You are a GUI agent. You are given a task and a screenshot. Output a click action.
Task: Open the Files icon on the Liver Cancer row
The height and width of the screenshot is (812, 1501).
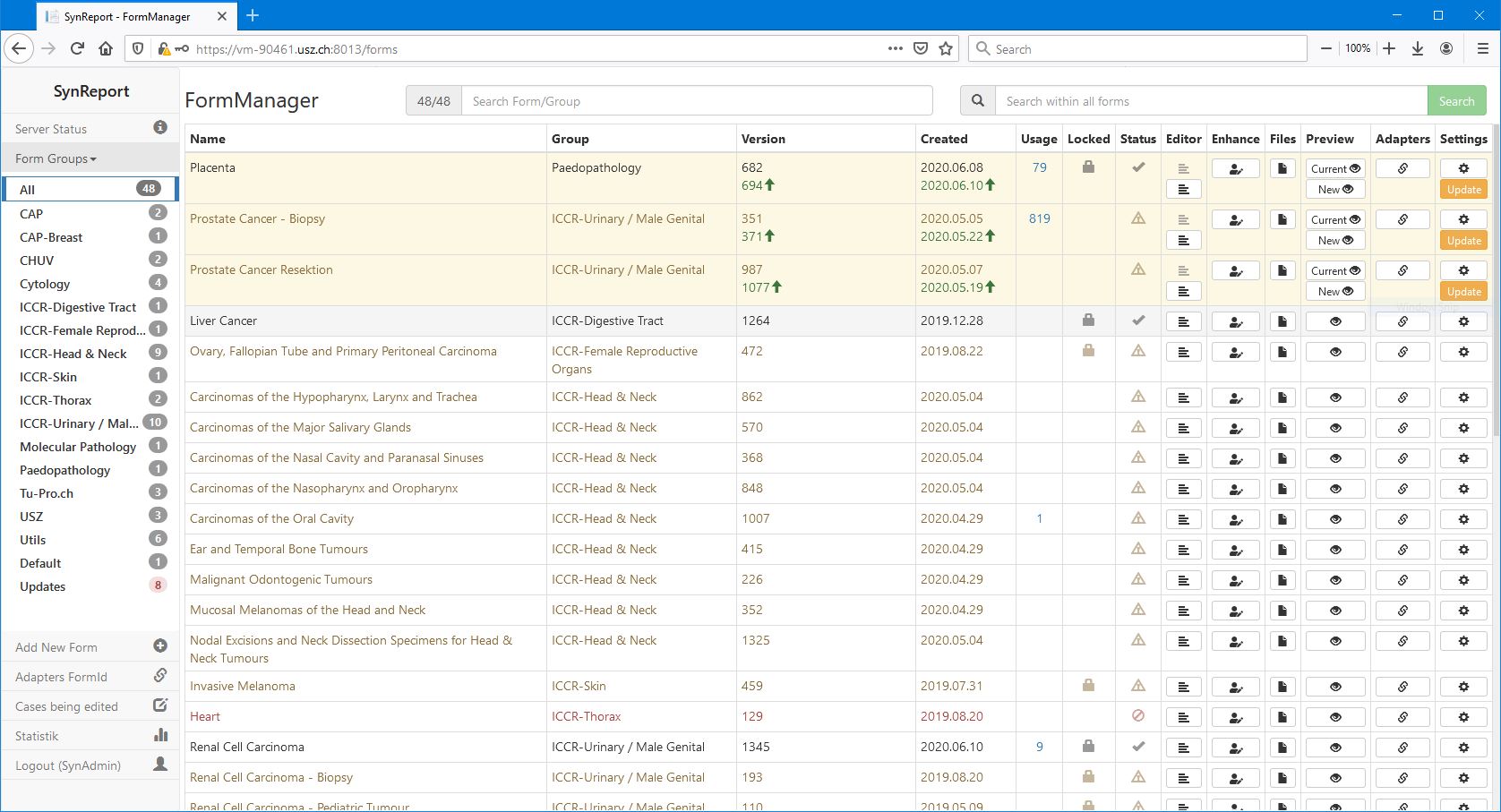coord(1282,321)
